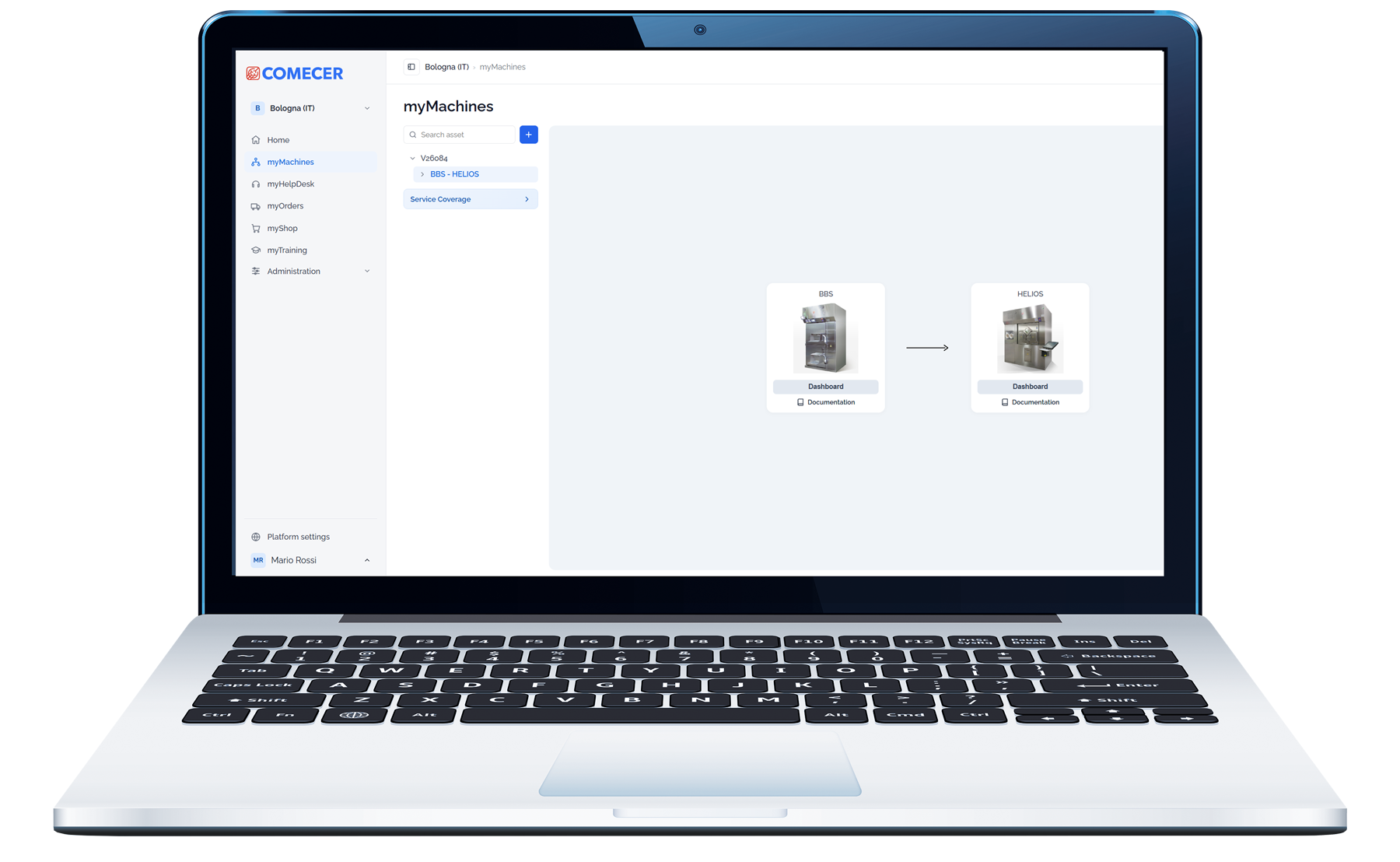Click the V26084 tree label
The height and width of the screenshot is (862, 1400).
tap(434, 158)
